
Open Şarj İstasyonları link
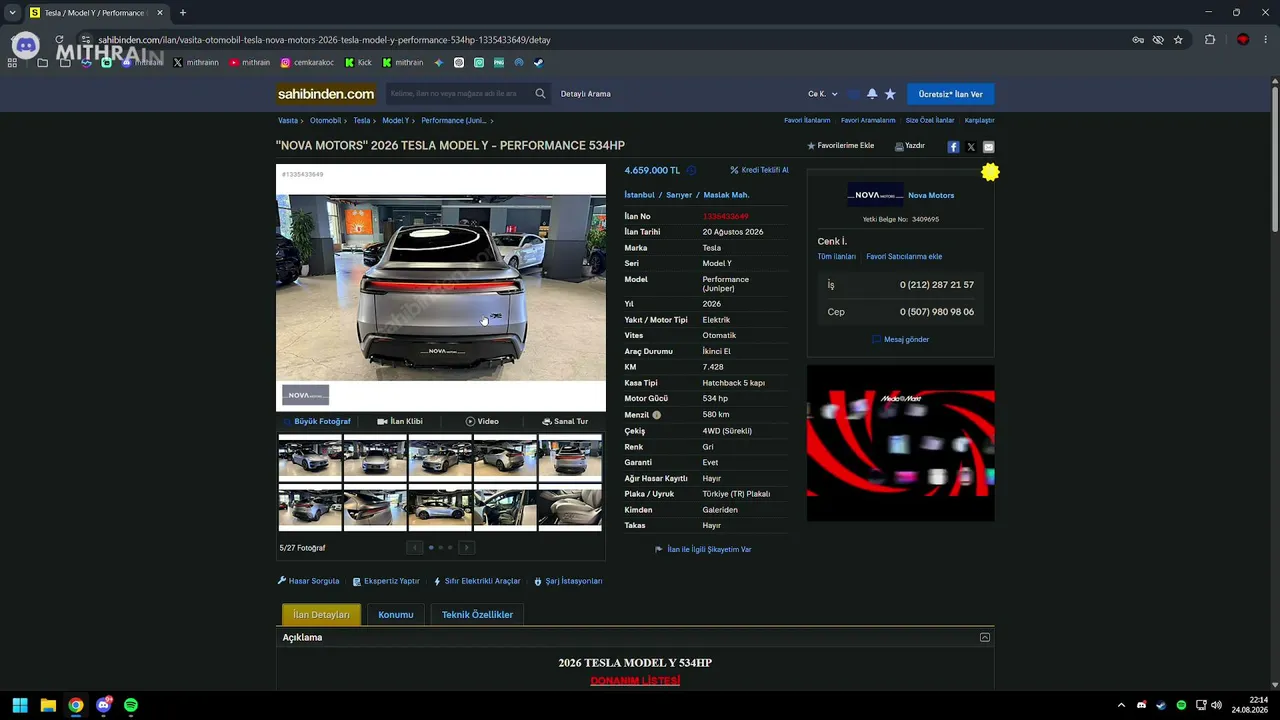click(x=568, y=581)
